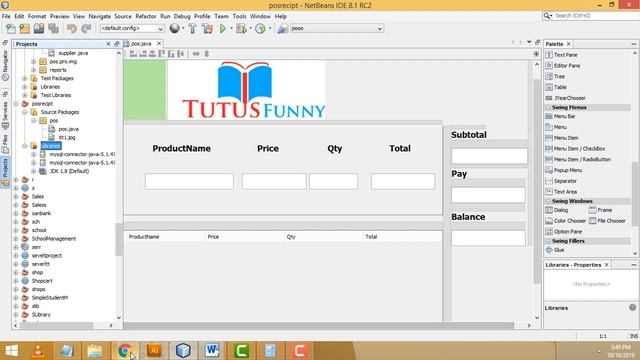Open the File menu
The height and width of the screenshot is (360, 640).
click(6, 16)
